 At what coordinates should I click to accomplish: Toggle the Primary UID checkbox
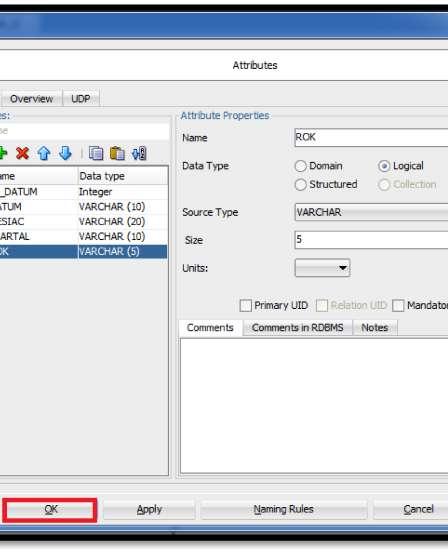(246, 305)
